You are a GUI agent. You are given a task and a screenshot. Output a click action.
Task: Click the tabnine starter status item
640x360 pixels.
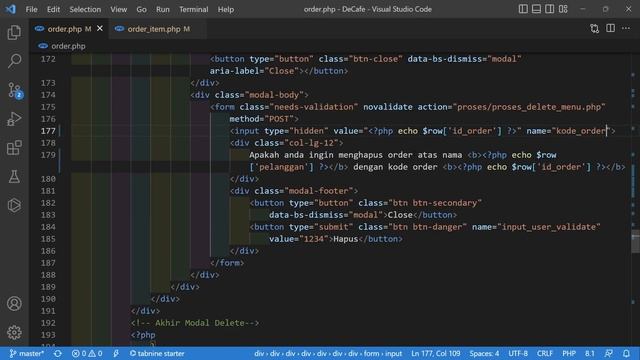coord(157,353)
